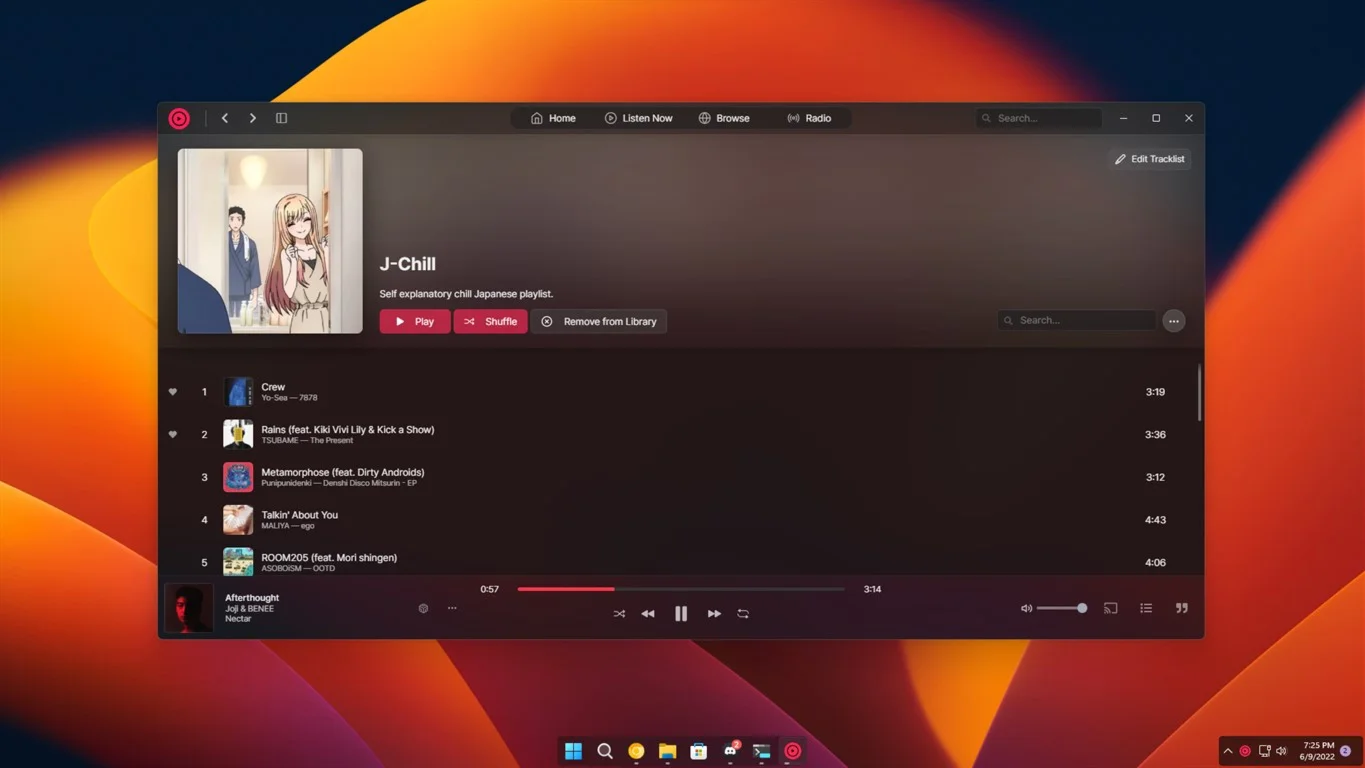Open audio settings gear in player

[423, 608]
